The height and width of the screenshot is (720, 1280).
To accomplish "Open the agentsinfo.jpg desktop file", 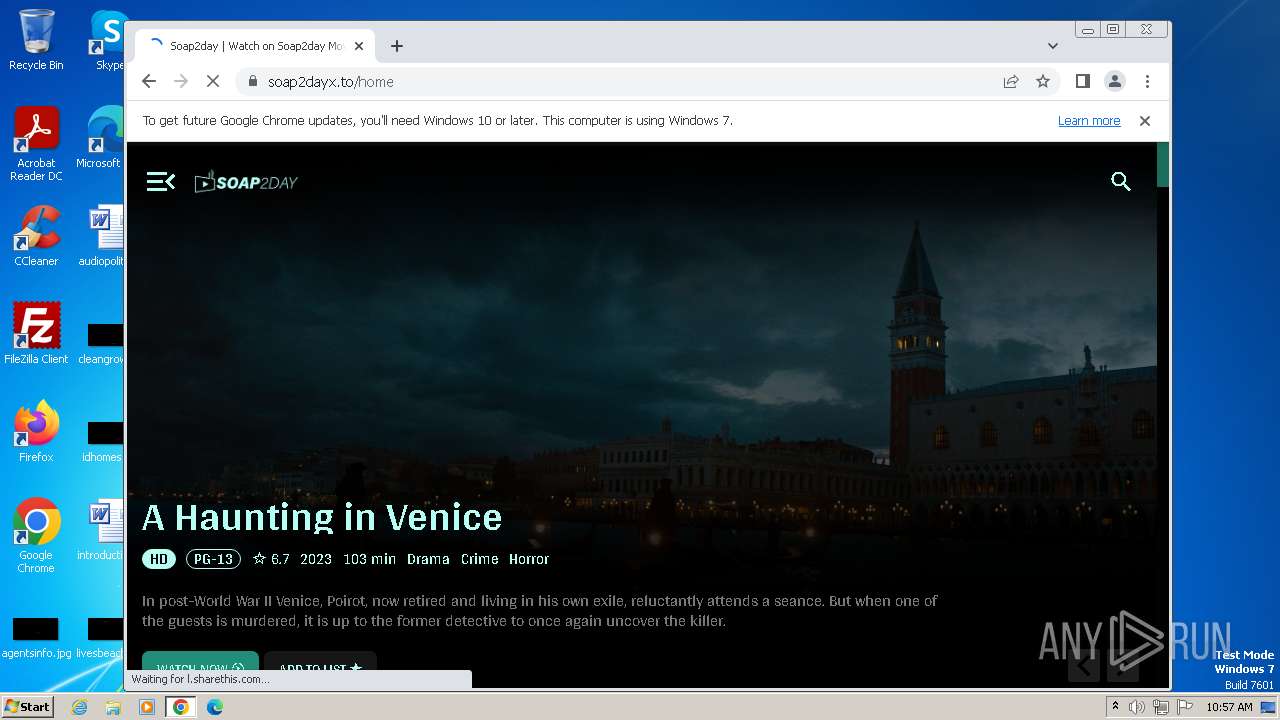I will 36,639.
